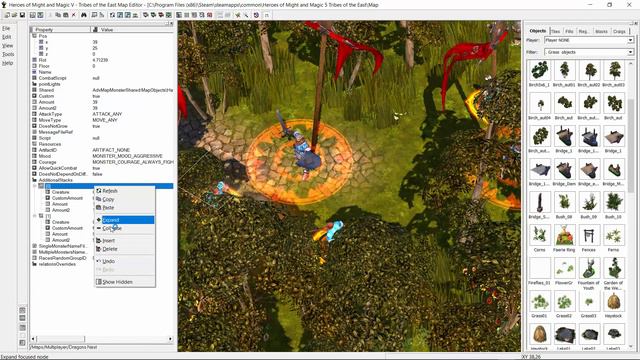Image resolution: width=640 pixels, height=360 pixels.
Task: Click the MONSTER_MOOD_AGGRESSIVE value
Action: pyautogui.click(x=127, y=156)
